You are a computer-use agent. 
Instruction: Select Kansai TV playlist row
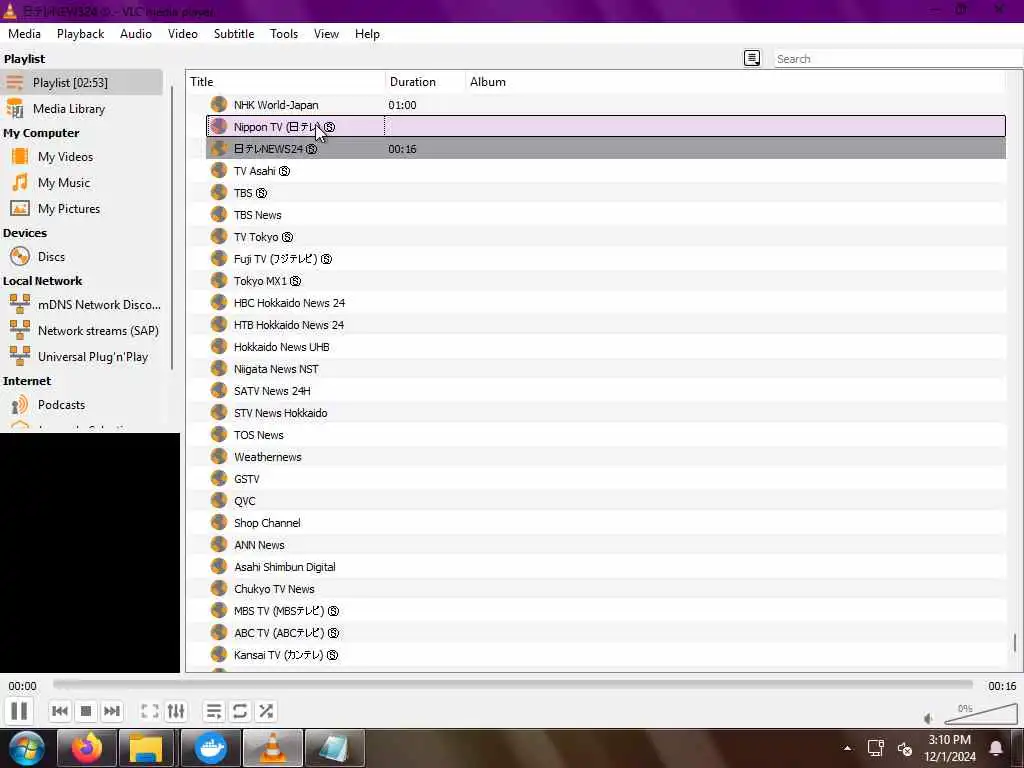(x=605, y=655)
